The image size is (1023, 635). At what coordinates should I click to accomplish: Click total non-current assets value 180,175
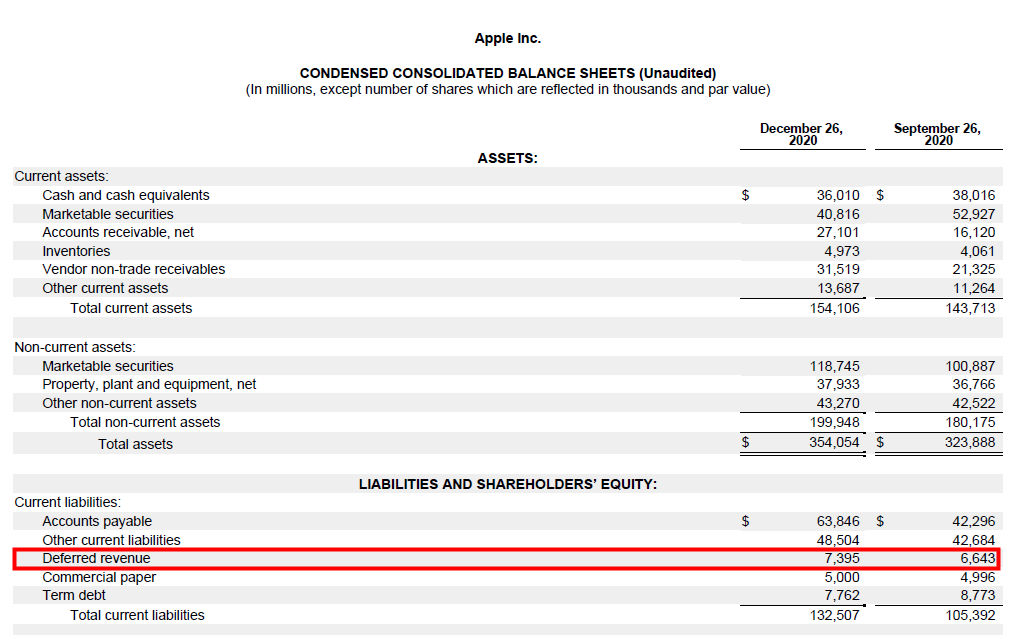(970, 422)
